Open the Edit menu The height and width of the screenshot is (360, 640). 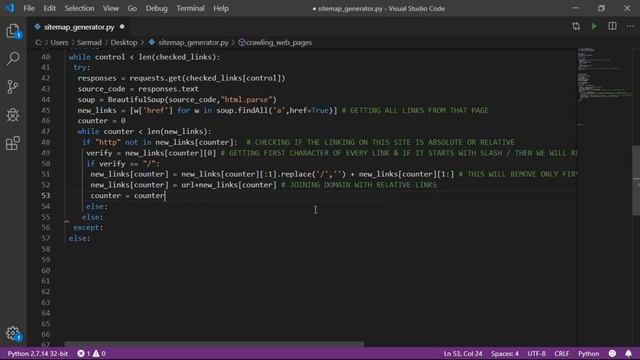(x=49, y=8)
